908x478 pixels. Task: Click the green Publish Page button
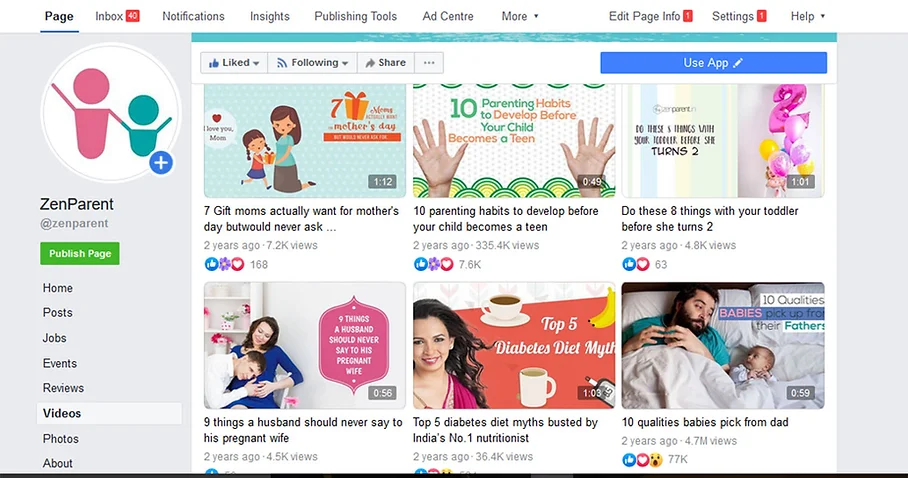80,253
